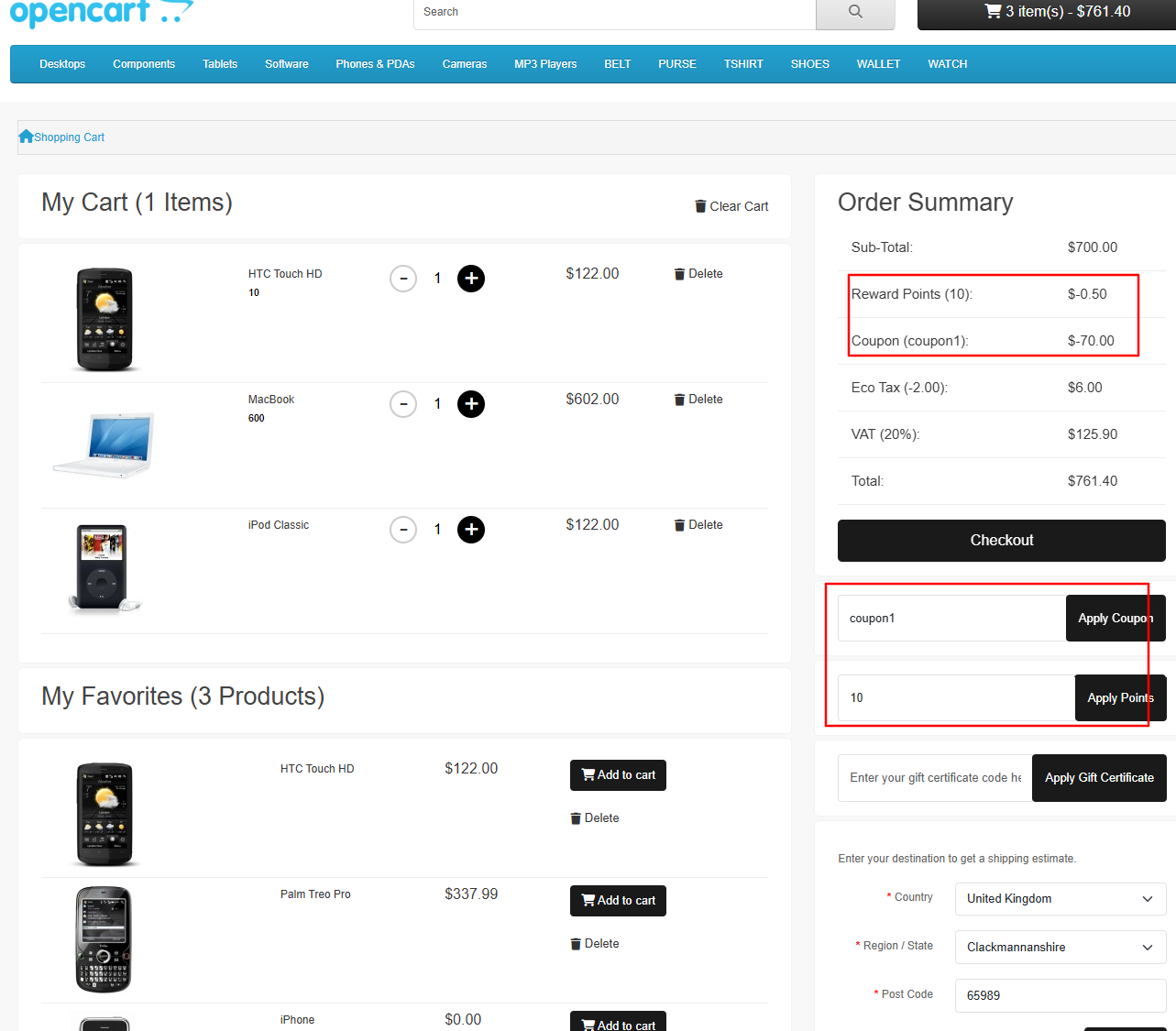Click the Post Code input field

point(1060,995)
